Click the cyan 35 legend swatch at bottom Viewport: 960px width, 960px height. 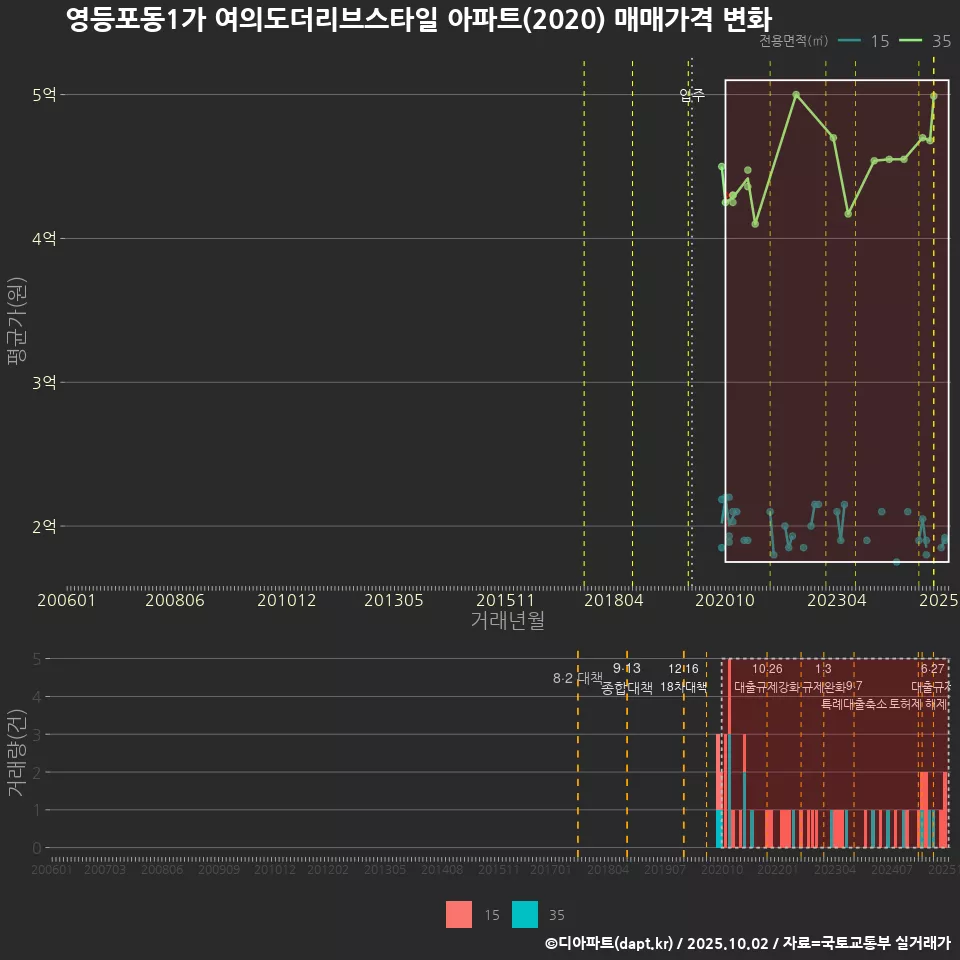[525, 914]
